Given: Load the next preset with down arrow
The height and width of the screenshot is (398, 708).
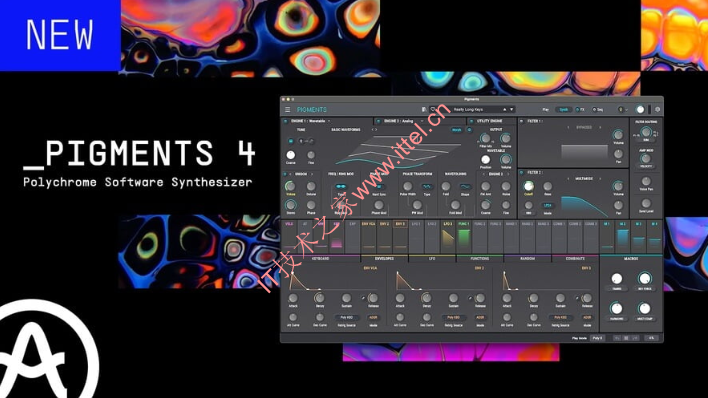Looking at the screenshot, I should coord(512,109).
